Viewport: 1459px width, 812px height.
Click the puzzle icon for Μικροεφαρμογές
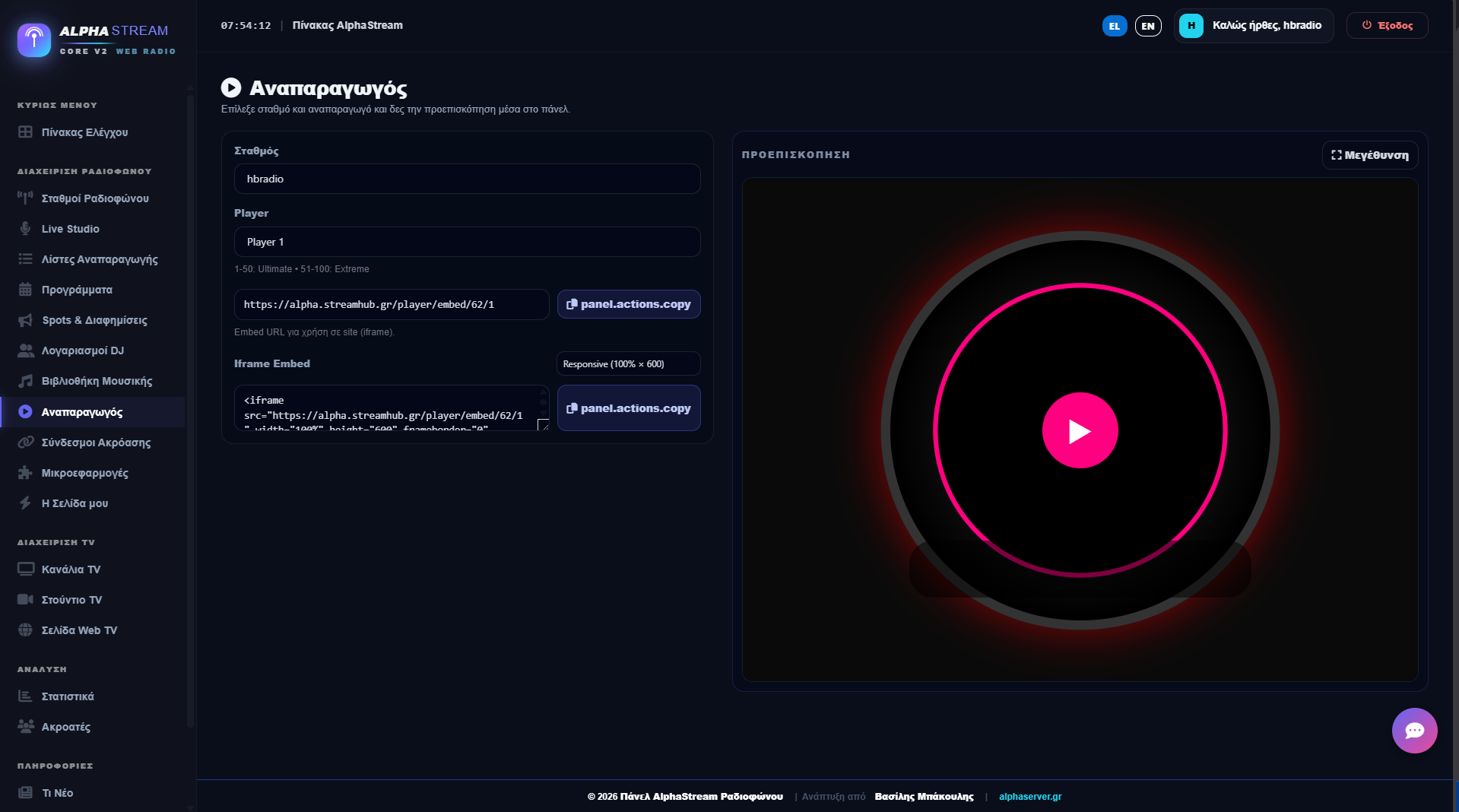pyautogui.click(x=25, y=472)
